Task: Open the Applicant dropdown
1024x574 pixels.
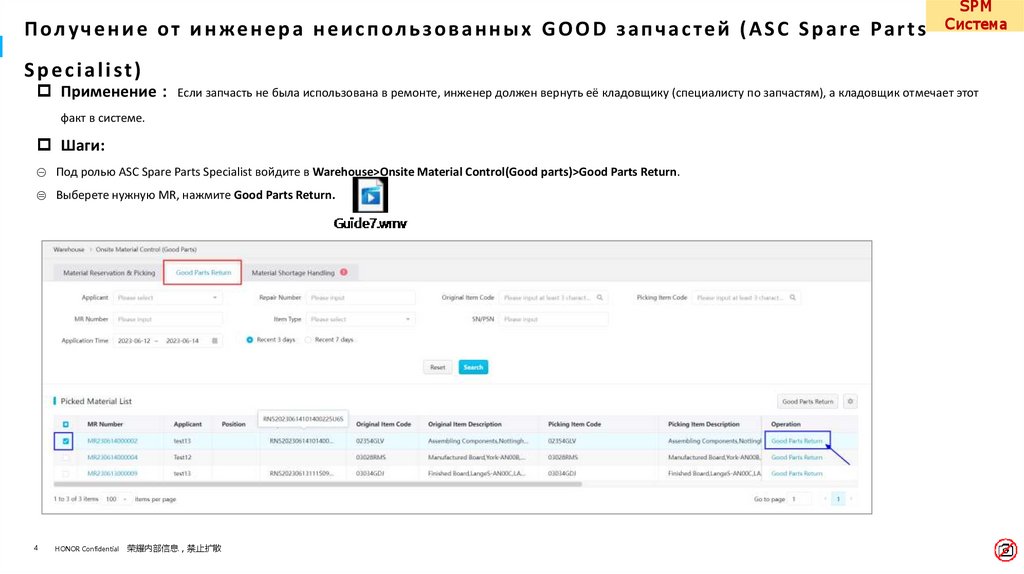Action: click(x=167, y=298)
